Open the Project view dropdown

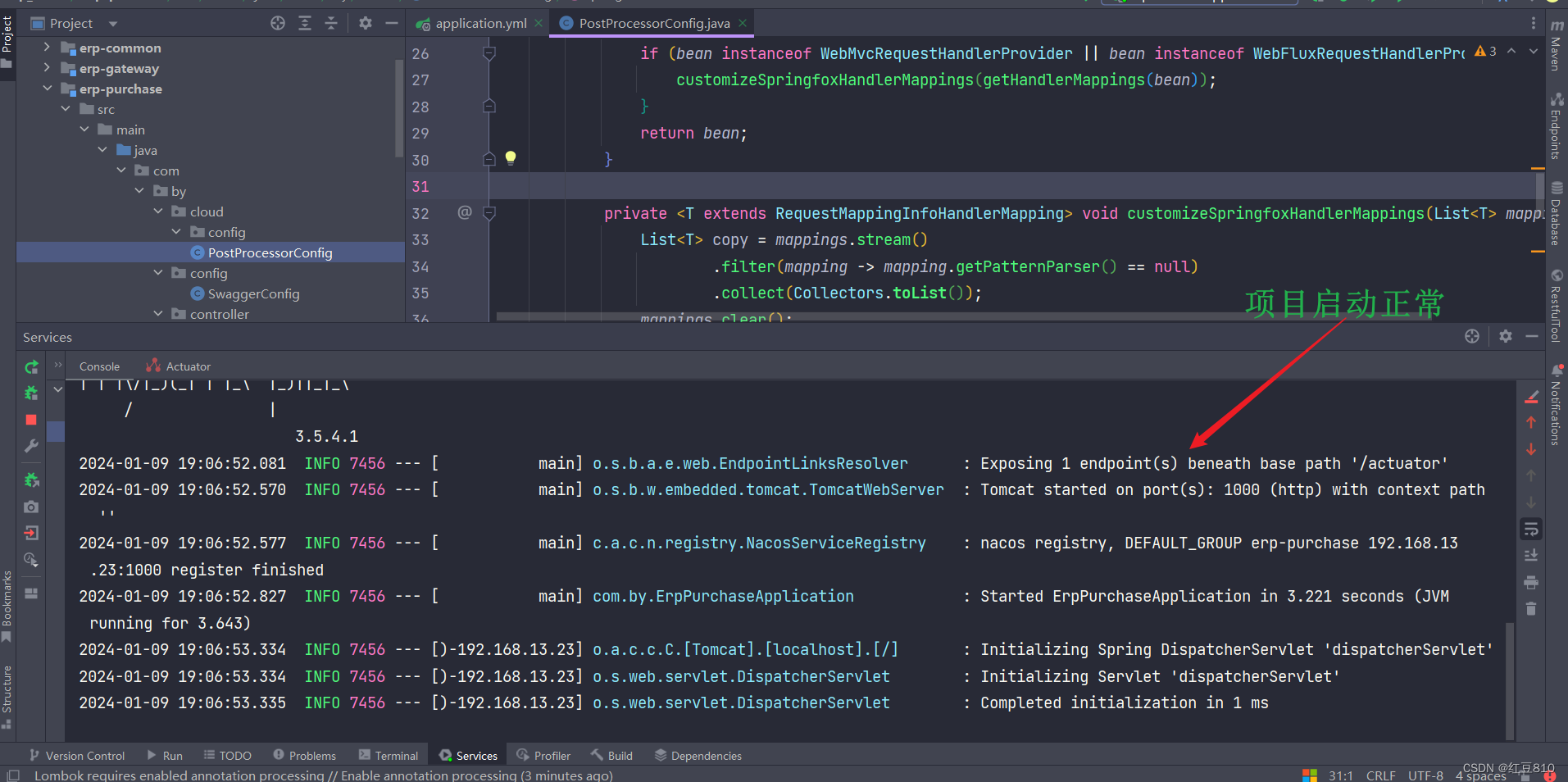(x=112, y=22)
